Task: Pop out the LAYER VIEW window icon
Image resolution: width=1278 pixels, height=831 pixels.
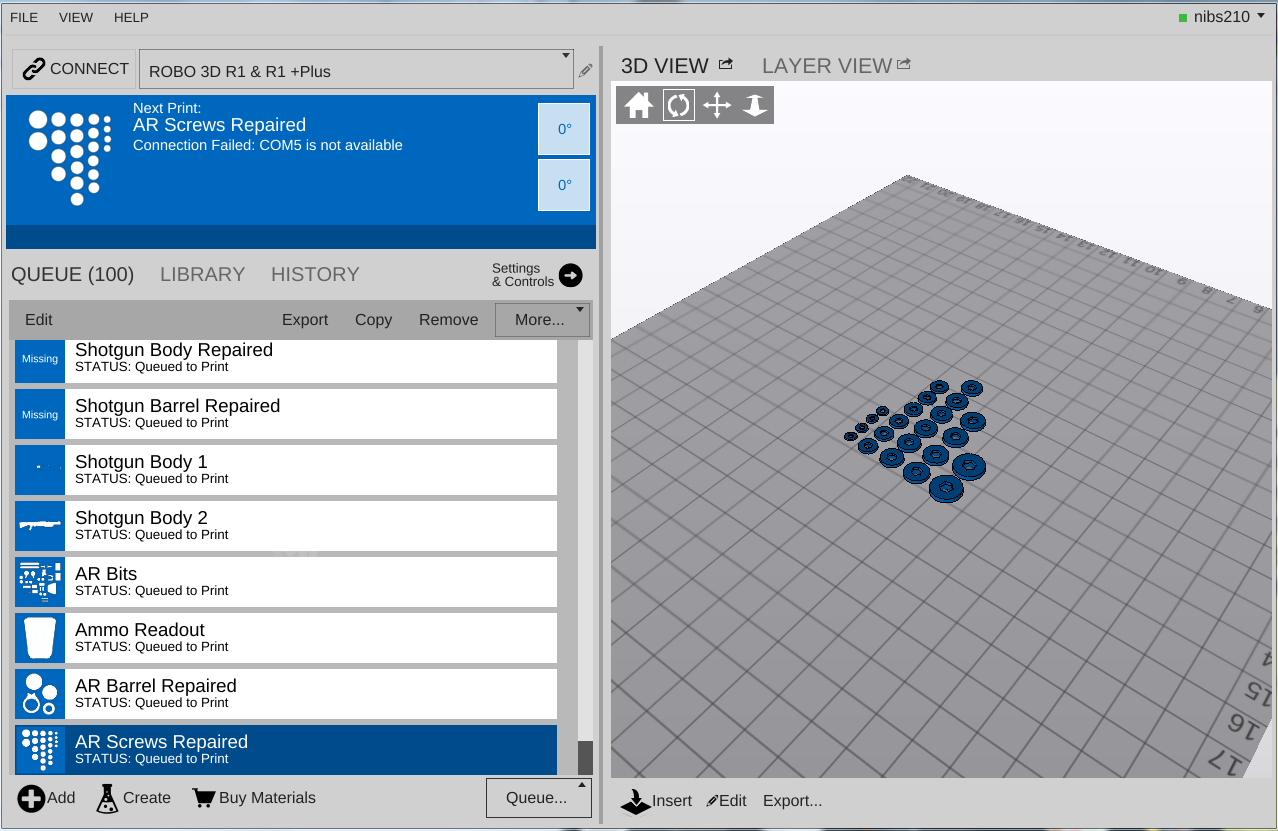Action: tap(904, 64)
